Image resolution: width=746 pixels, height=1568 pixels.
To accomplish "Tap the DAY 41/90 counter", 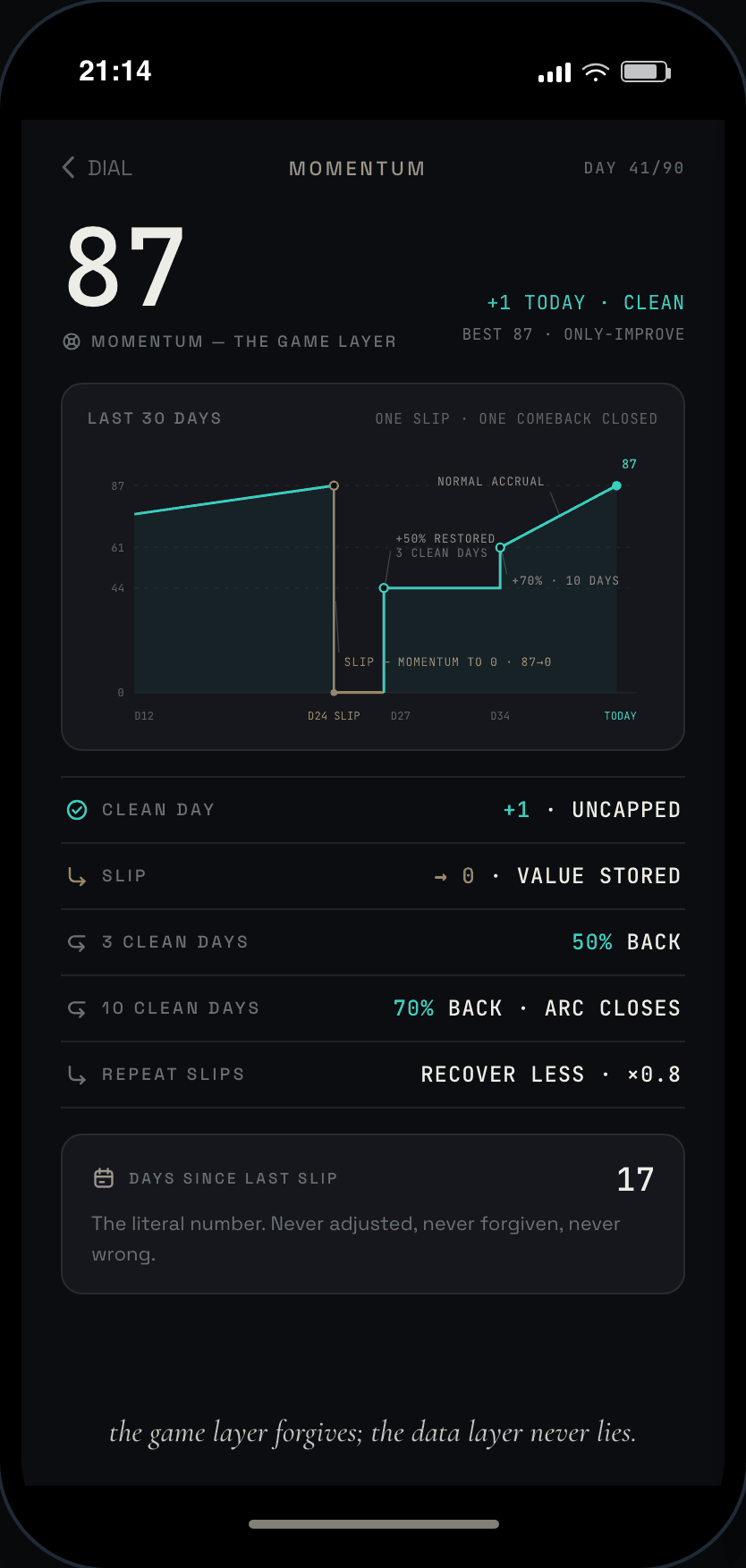I will [634, 168].
